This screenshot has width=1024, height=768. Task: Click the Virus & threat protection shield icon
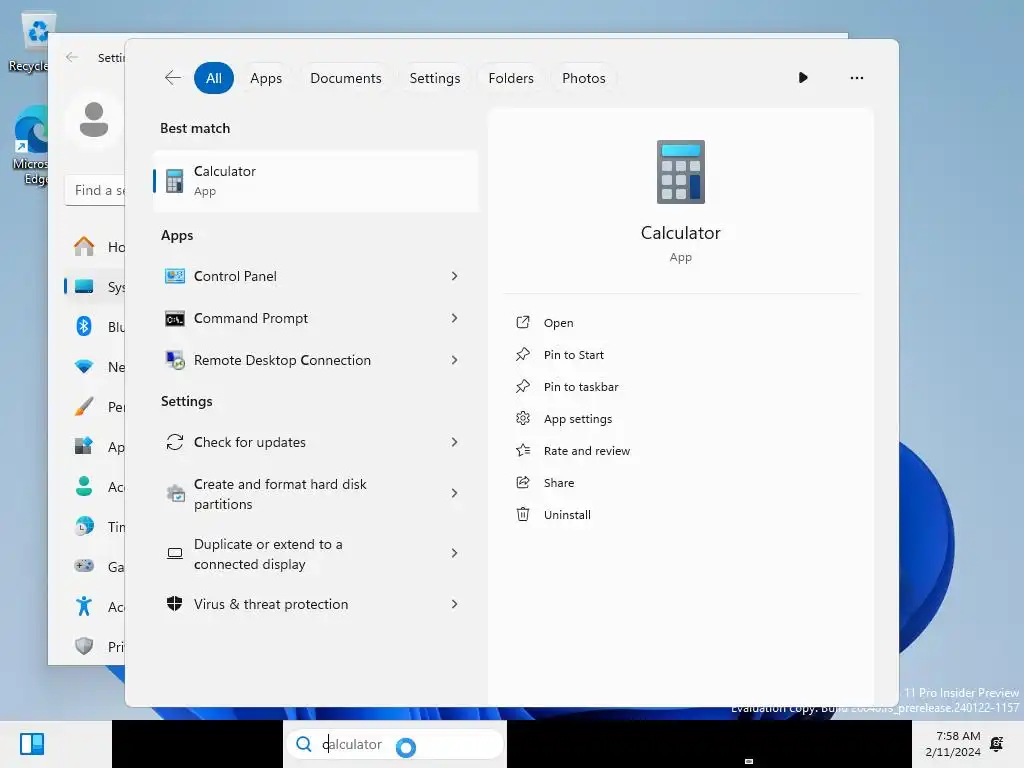[174, 603]
